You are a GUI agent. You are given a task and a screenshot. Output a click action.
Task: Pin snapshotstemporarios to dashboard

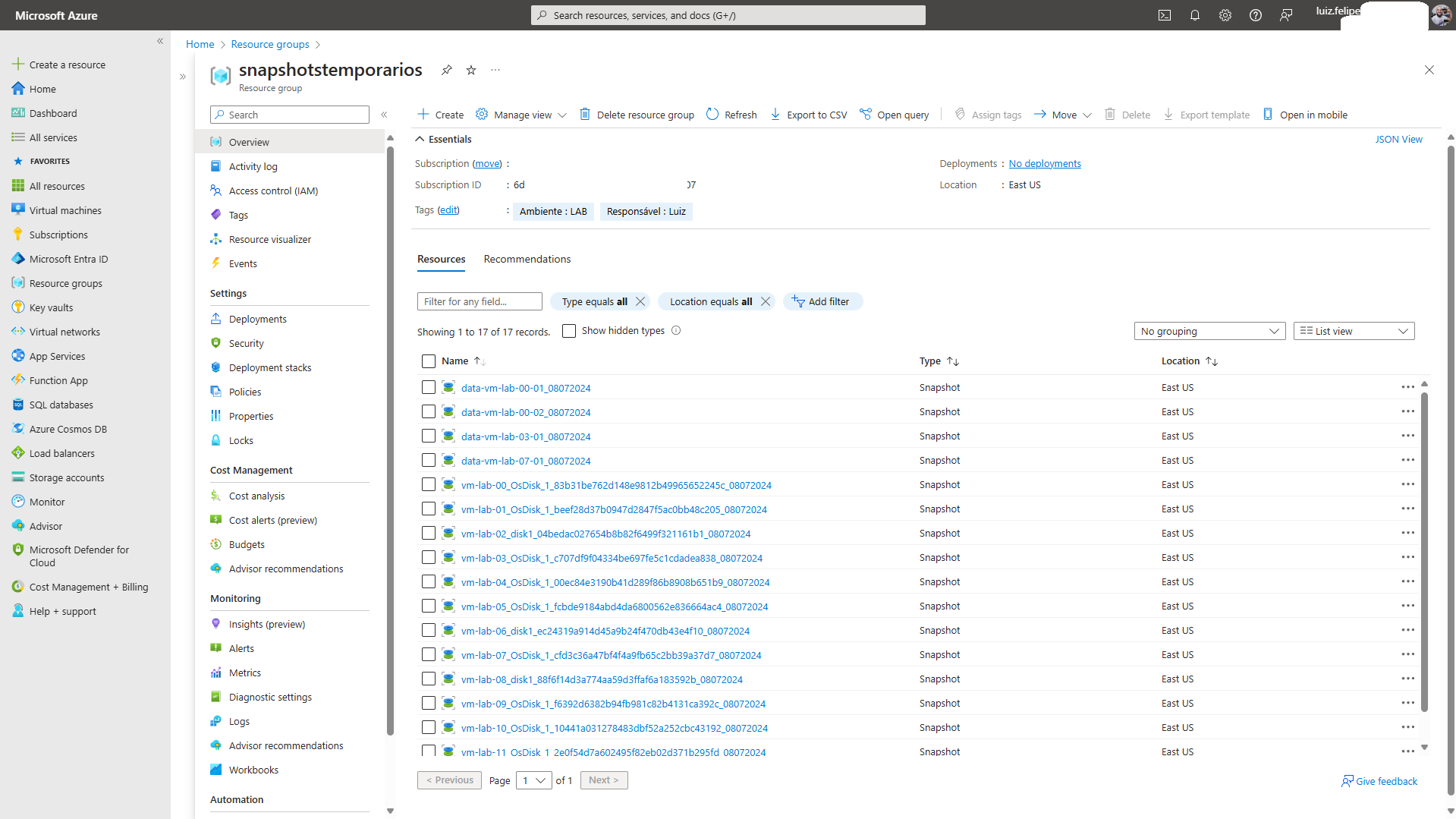447,70
